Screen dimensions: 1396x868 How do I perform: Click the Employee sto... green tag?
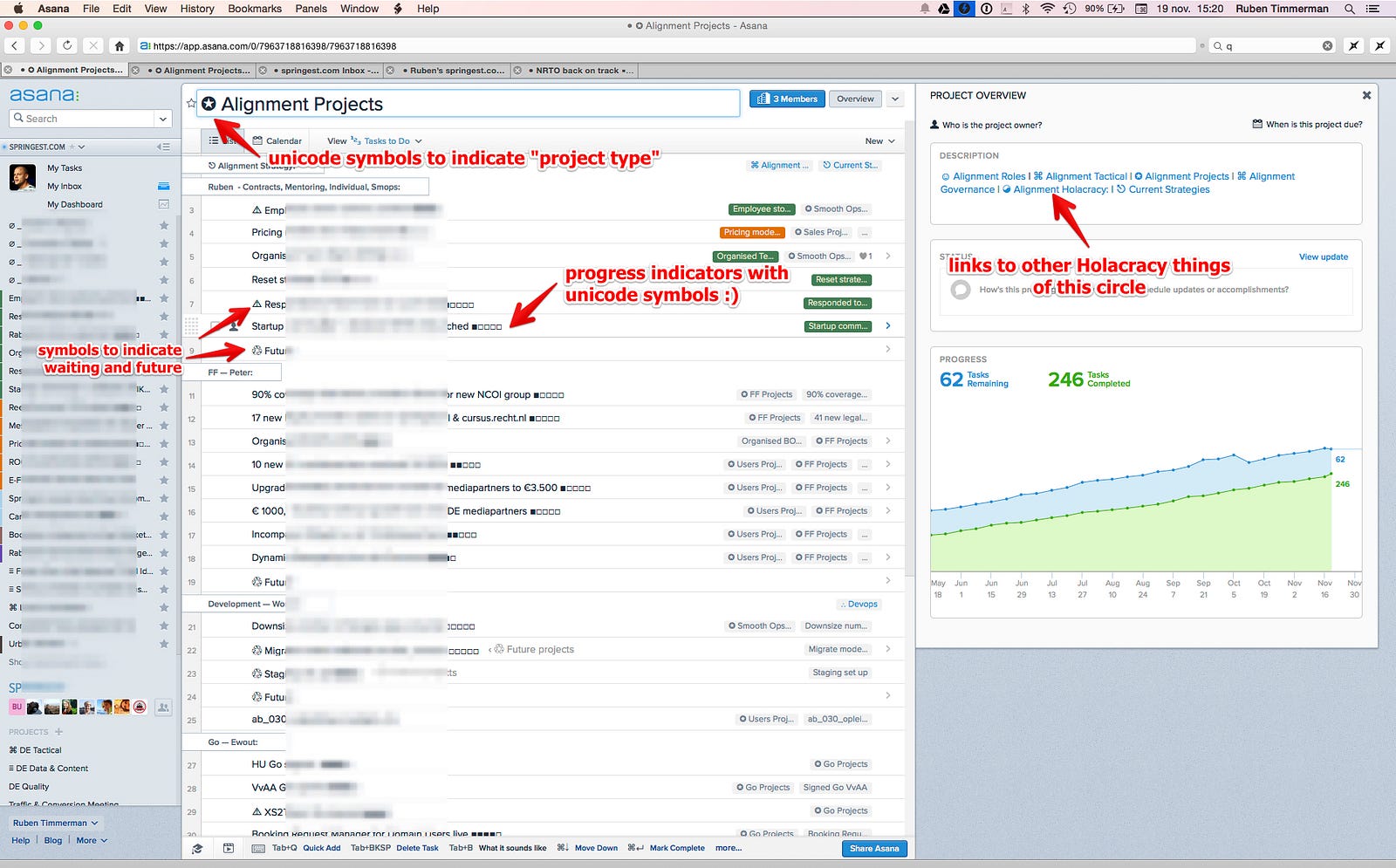(x=762, y=209)
